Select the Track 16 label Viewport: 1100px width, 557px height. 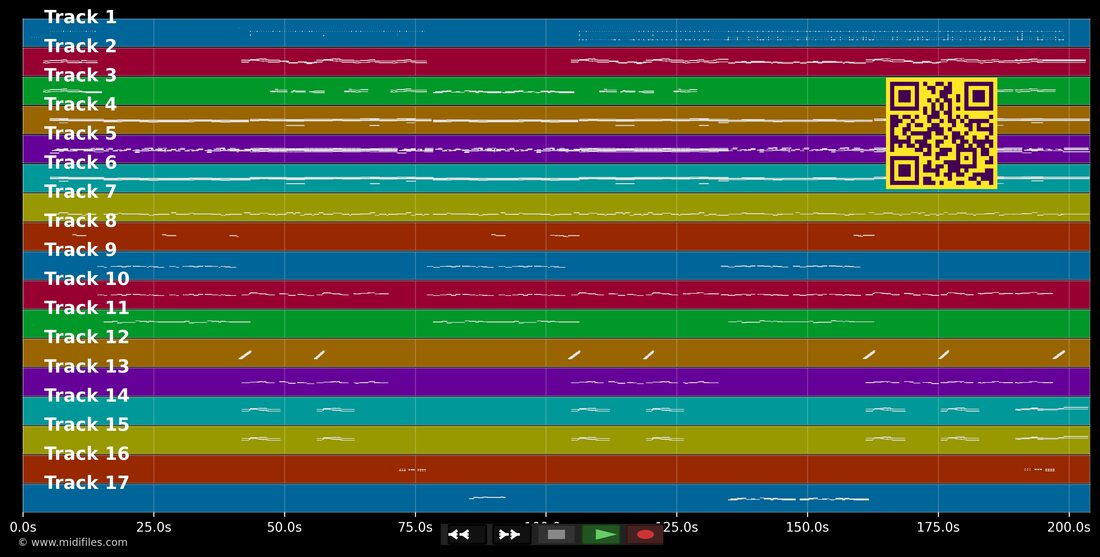87,454
